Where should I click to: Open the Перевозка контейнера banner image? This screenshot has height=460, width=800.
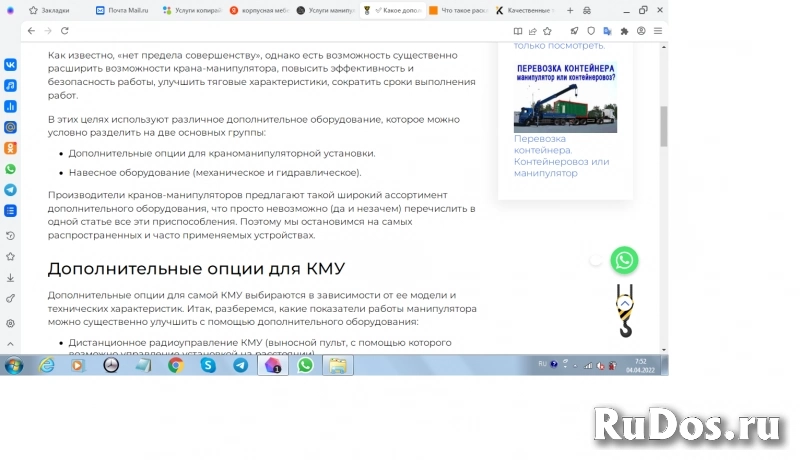tap(565, 97)
